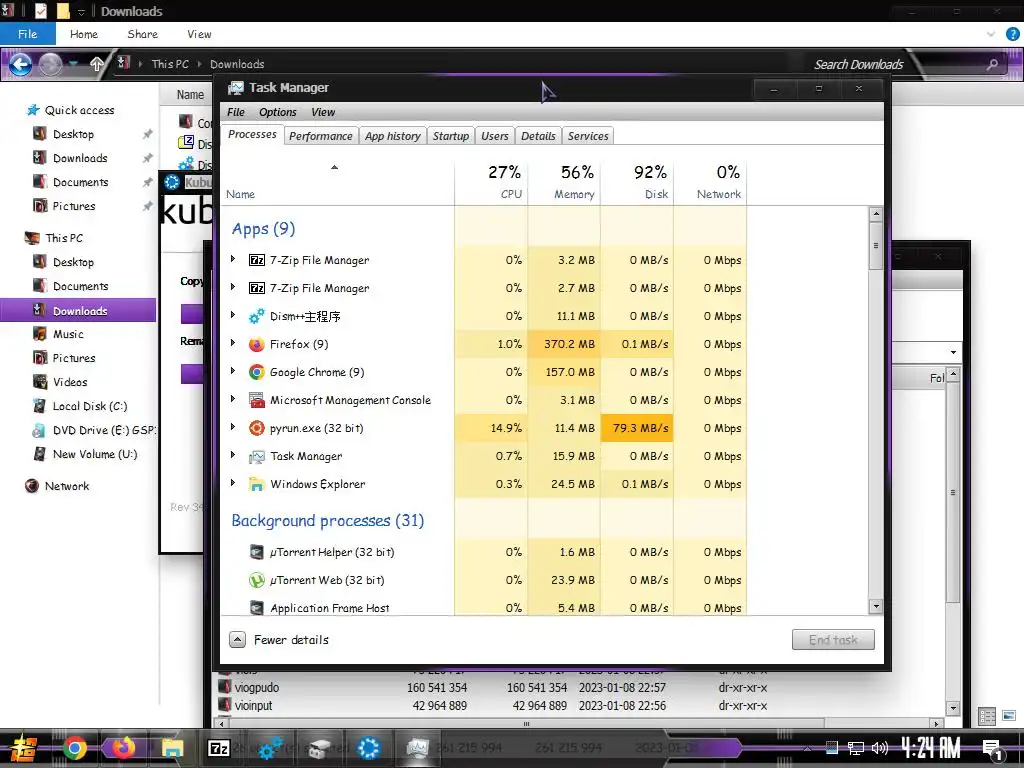Image resolution: width=1024 pixels, height=768 pixels.
Task: Sort by the CPU column header
Action: pyautogui.click(x=492, y=182)
